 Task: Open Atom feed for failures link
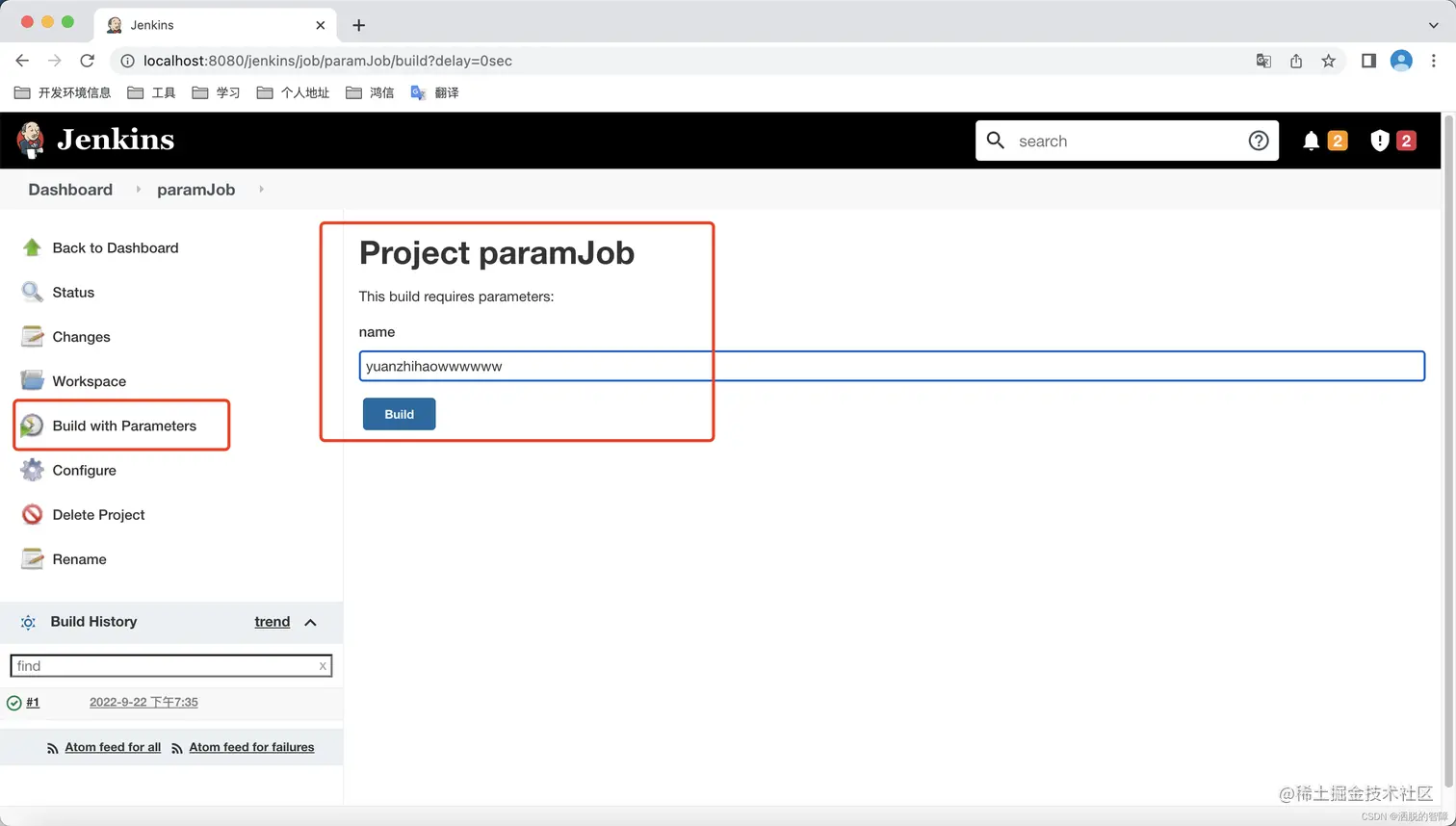point(251,747)
